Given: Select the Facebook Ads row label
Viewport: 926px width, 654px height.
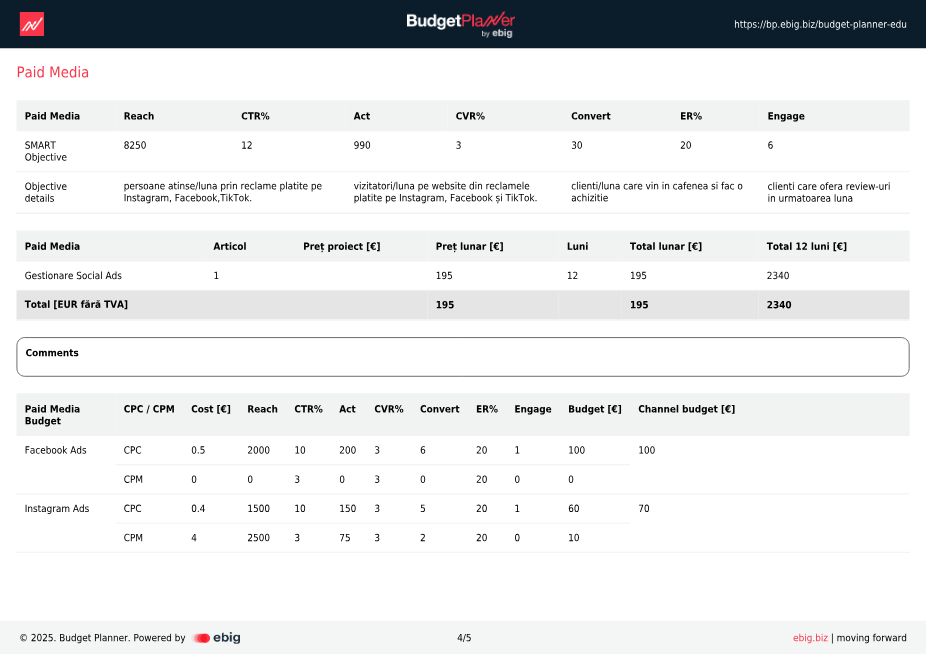Looking at the screenshot, I should pos(56,450).
